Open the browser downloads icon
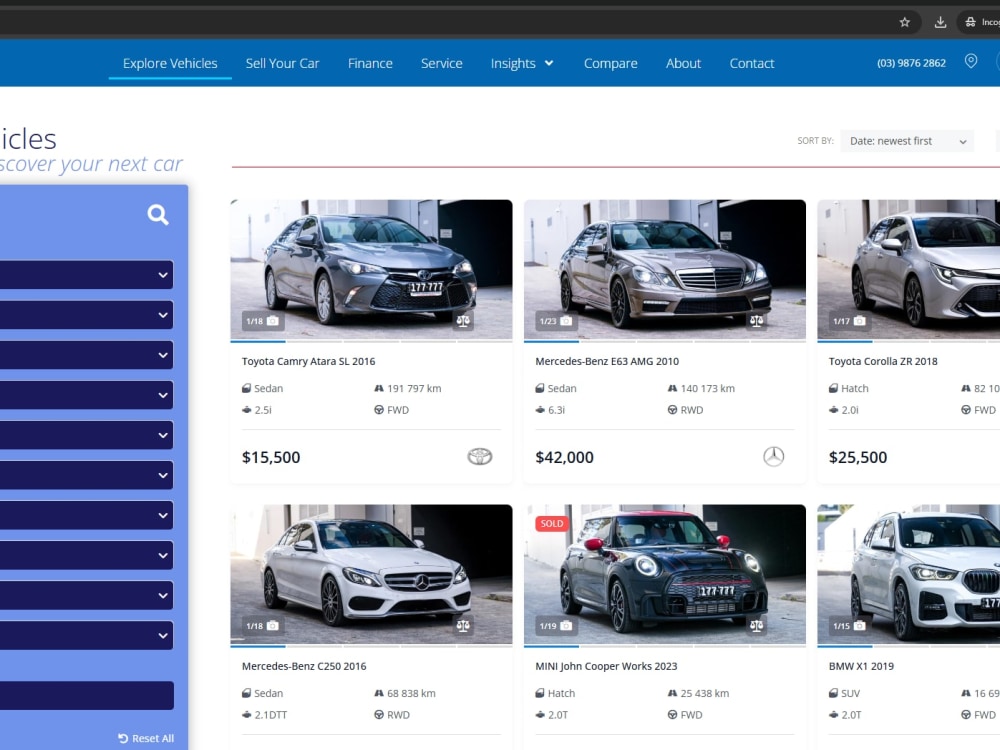Image resolution: width=1000 pixels, height=750 pixels. [940, 22]
